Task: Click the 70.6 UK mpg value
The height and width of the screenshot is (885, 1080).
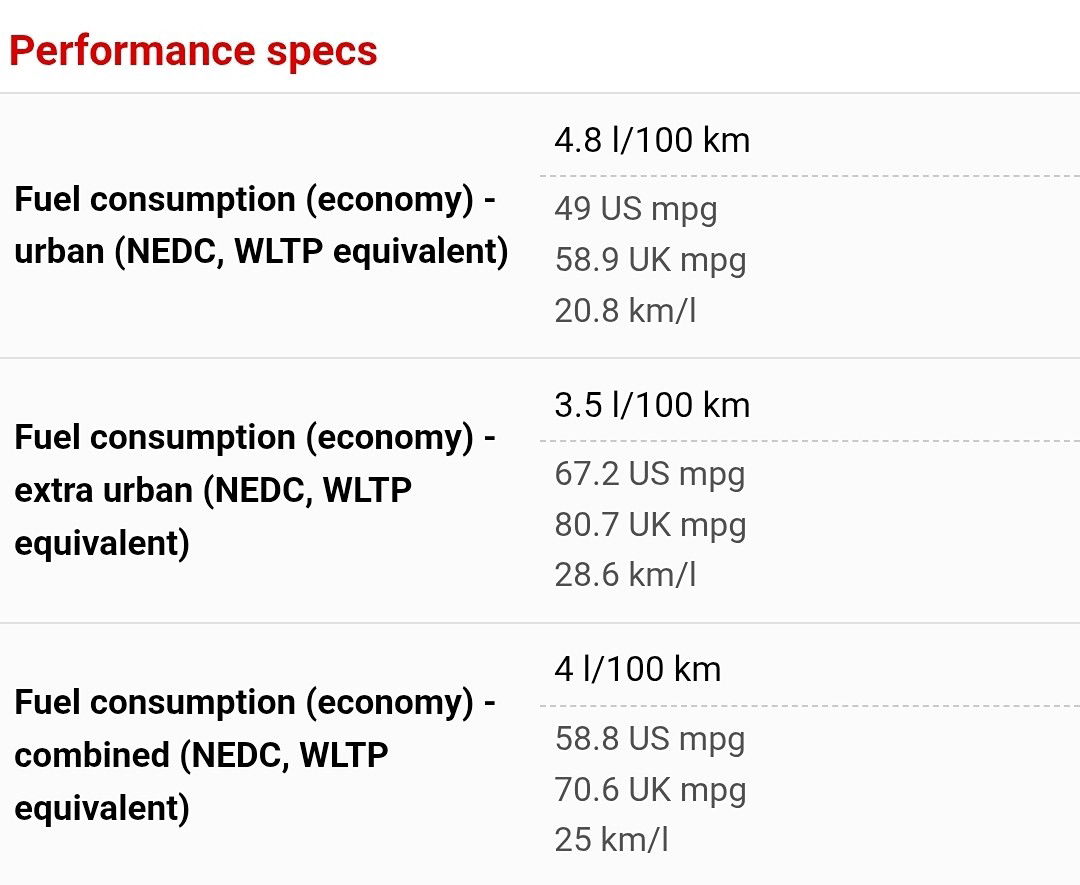Action: (x=650, y=789)
